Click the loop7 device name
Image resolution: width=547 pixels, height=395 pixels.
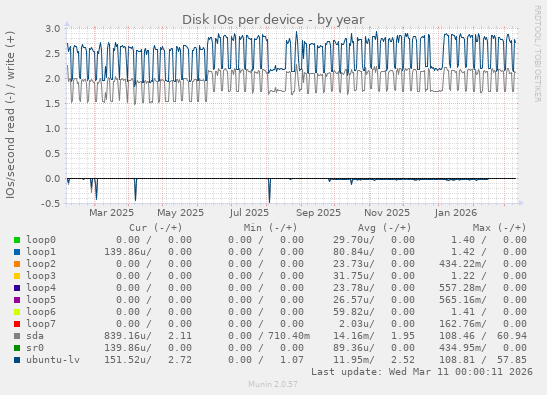click(41, 323)
